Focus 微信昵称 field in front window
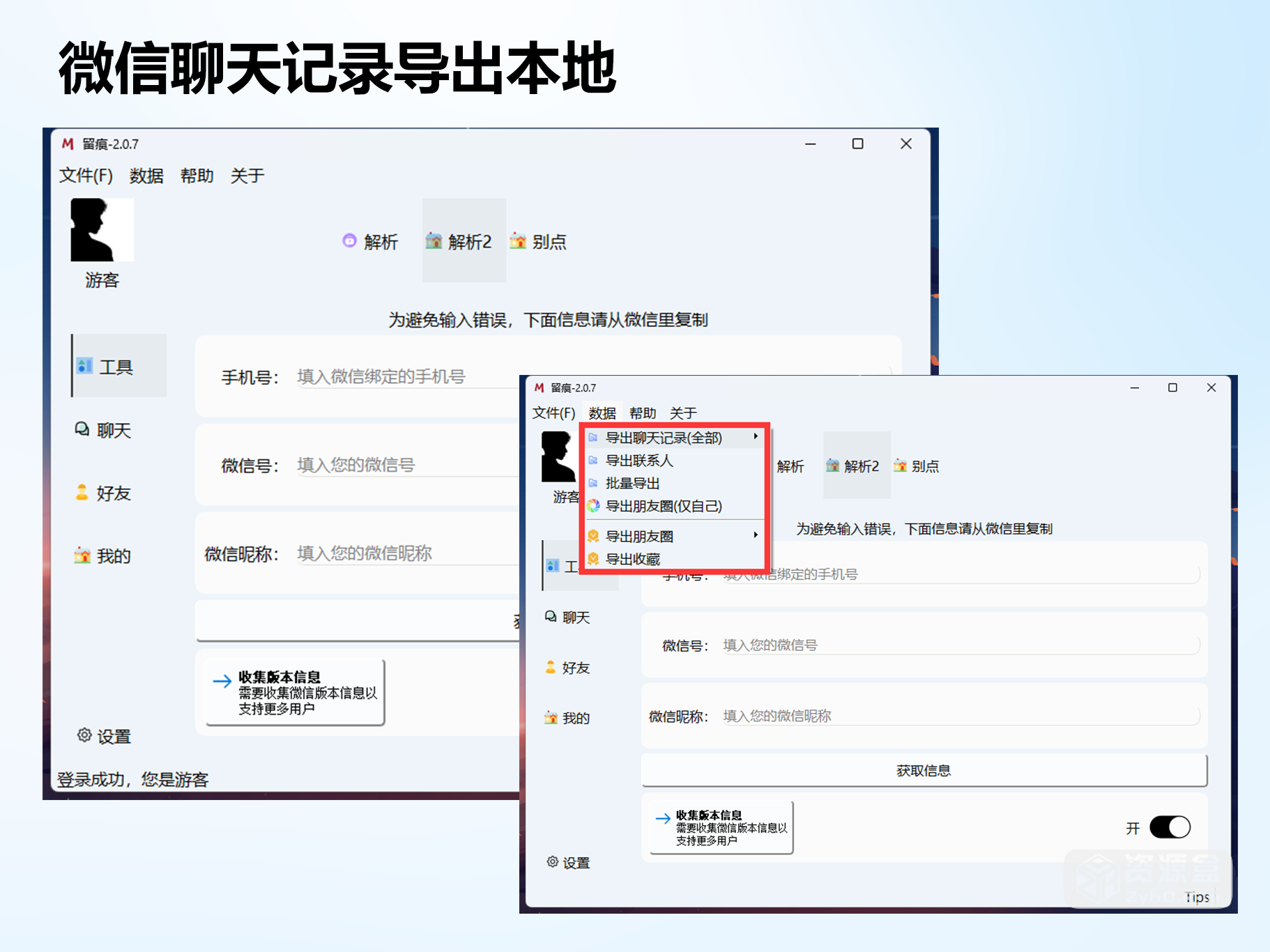Screen dimensions: 1270x952 click(961, 716)
